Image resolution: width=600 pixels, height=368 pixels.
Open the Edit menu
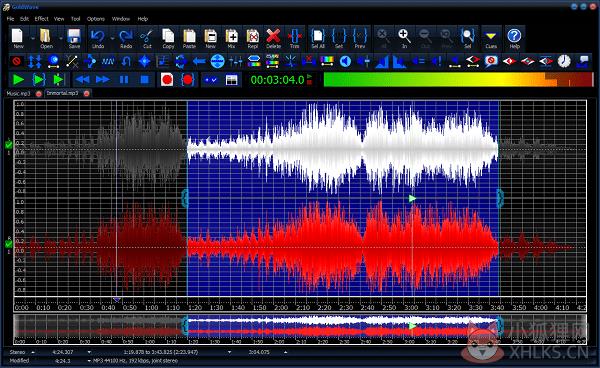tap(24, 19)
